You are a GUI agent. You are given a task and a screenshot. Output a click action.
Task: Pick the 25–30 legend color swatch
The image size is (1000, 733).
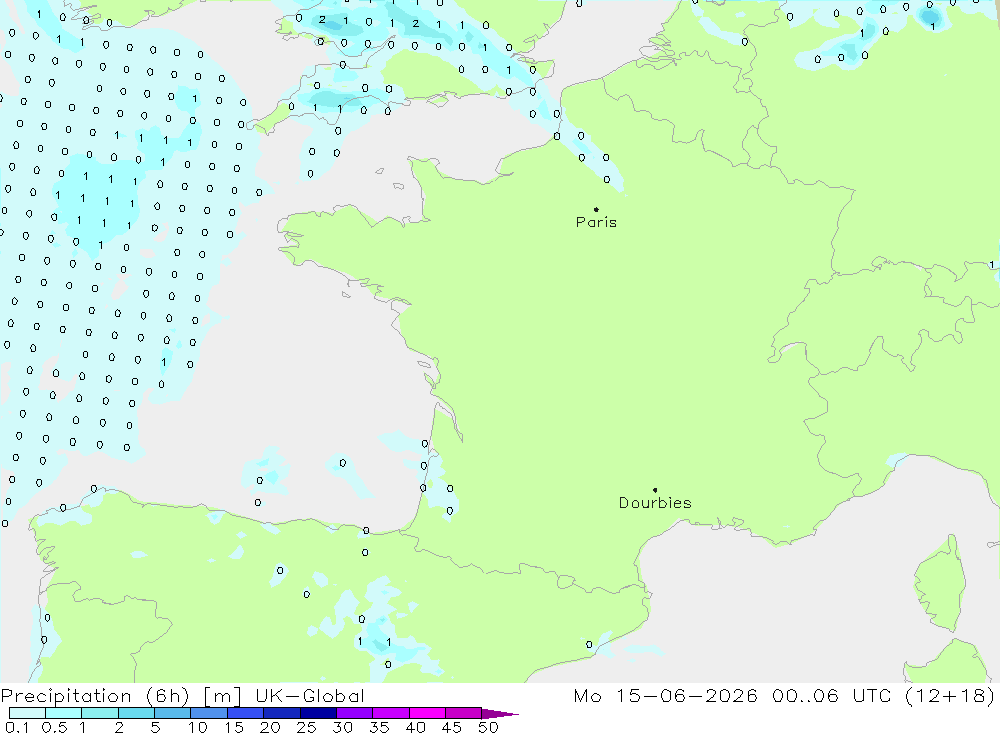pos(318,713)
